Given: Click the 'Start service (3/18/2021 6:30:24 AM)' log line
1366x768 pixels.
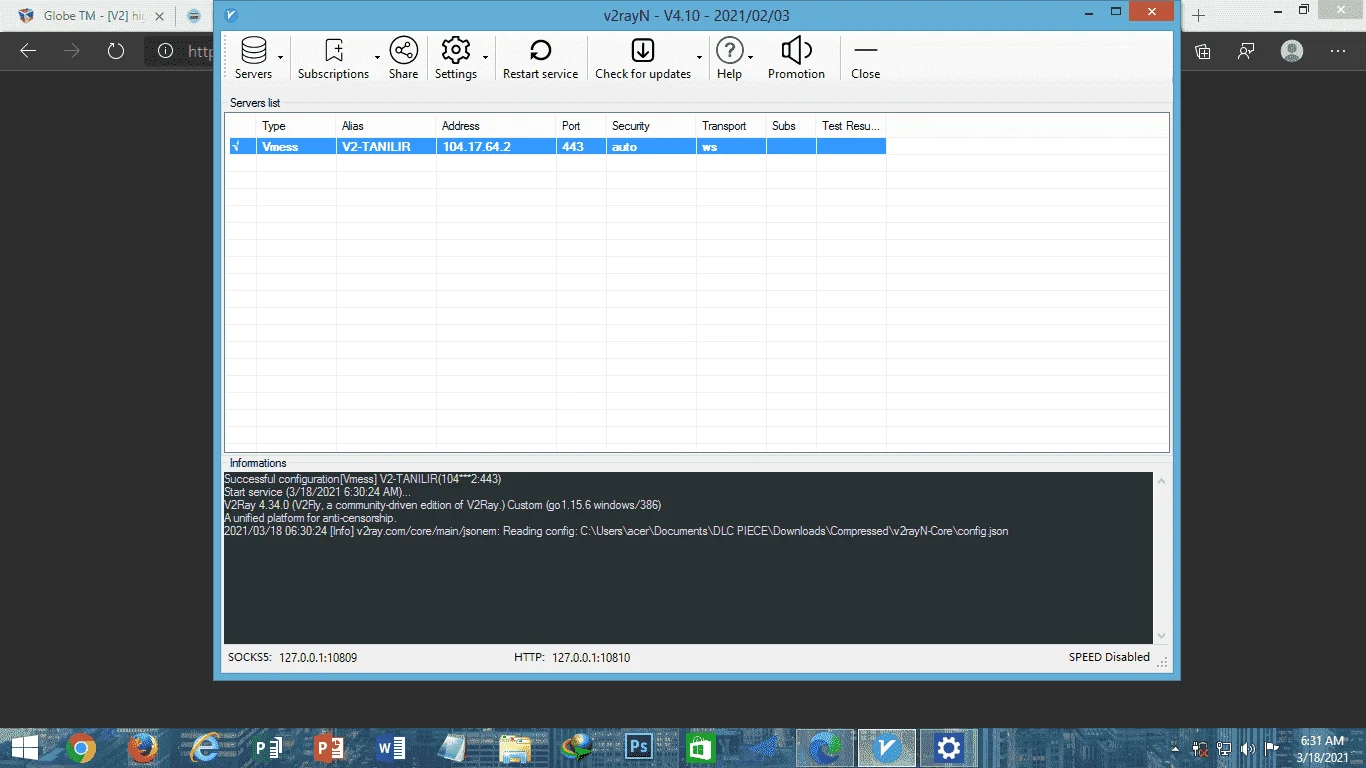Looking at the screenshot, I should pos(317,492).
